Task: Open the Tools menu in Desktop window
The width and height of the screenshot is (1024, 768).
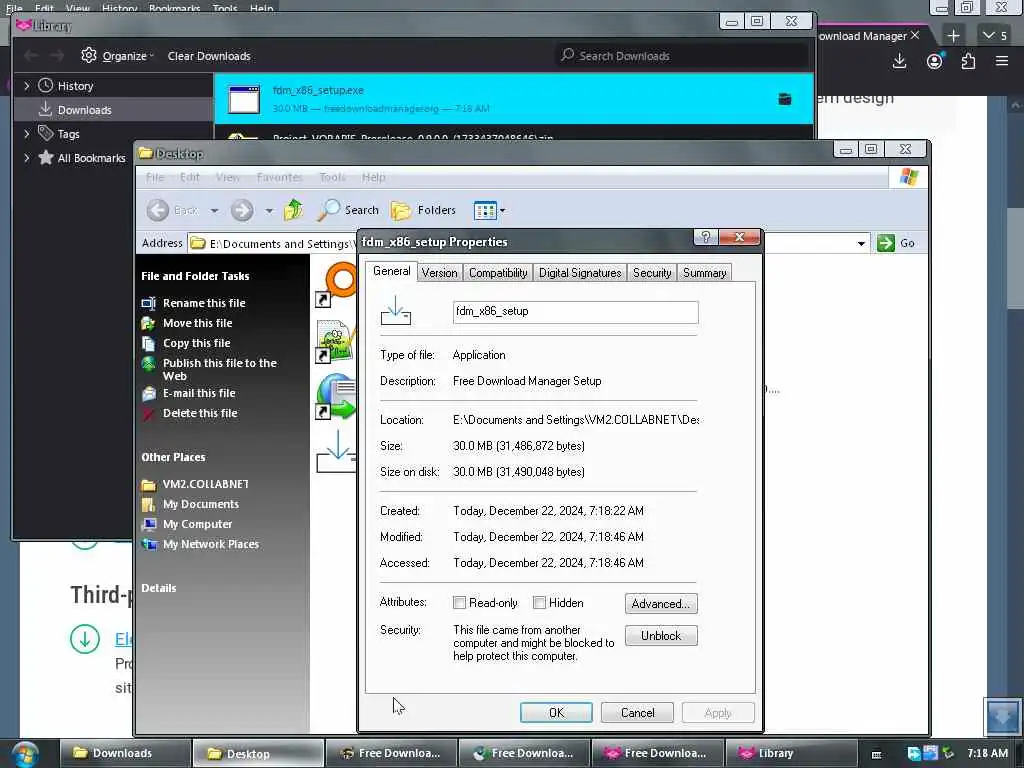Action: point(332,177)
